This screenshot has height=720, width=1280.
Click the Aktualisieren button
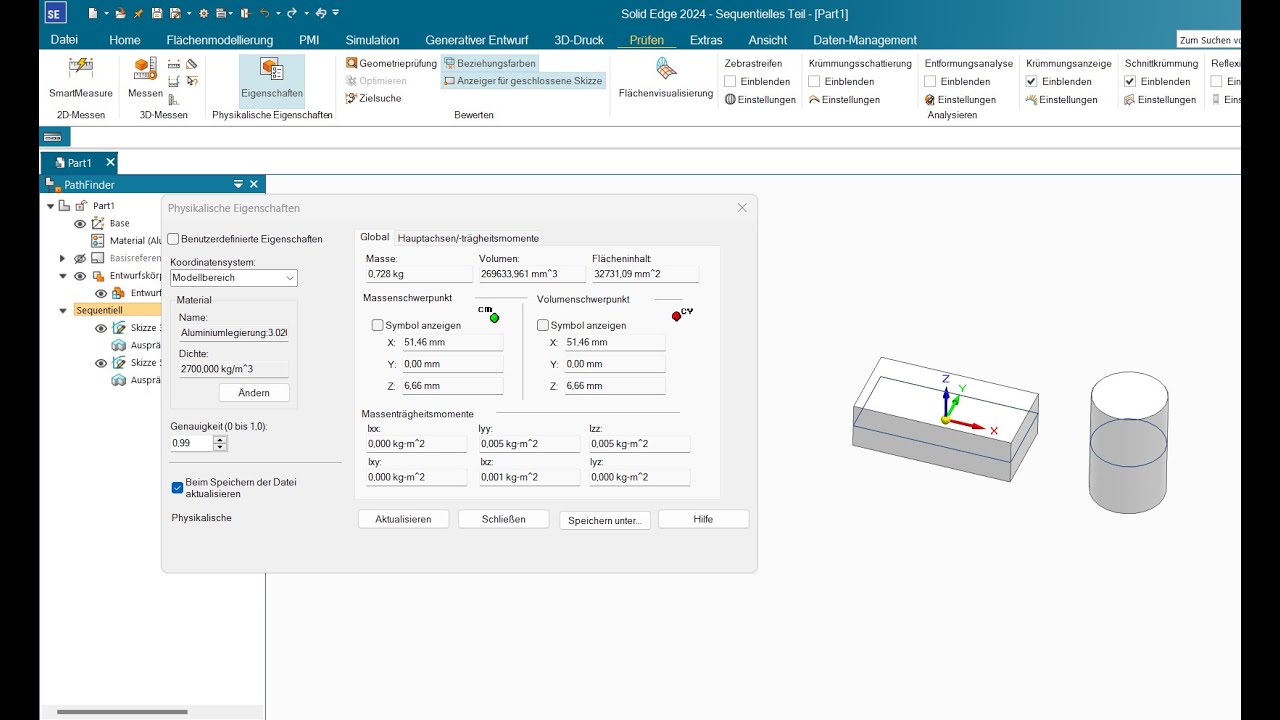403,519
